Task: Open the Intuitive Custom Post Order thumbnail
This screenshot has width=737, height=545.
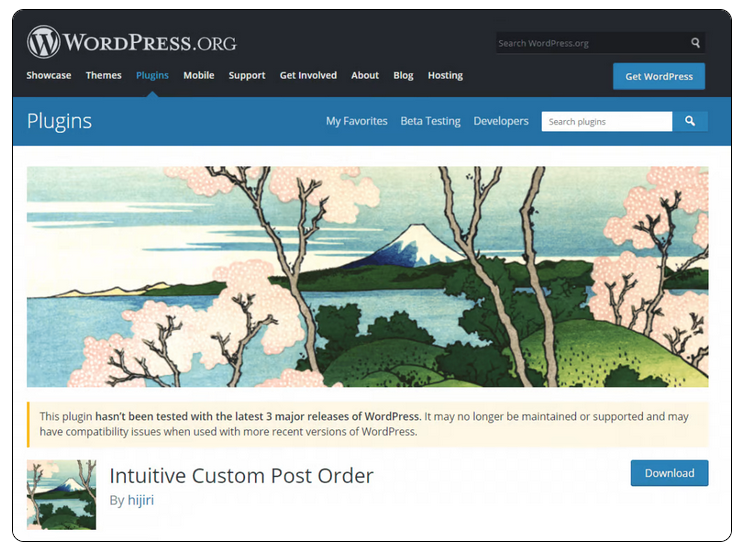Action: point(62,494)
